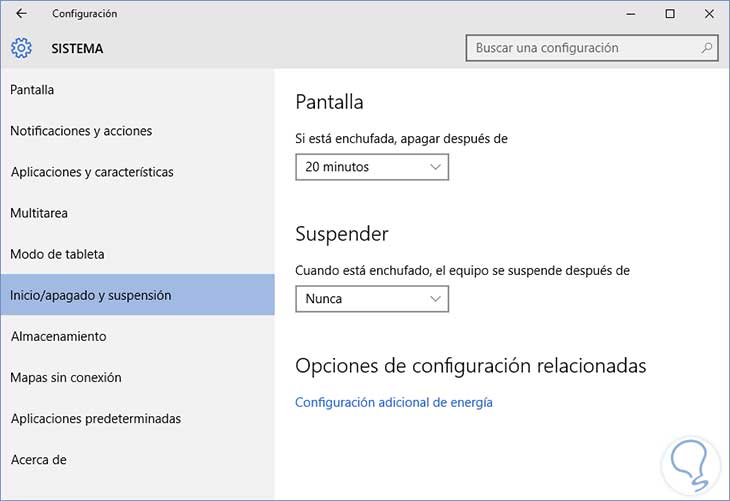This screenshot has width=730, height=501.
Task: Open Notificaciones y acciones section
Action: pyautogui.click(x=81, y=131)
